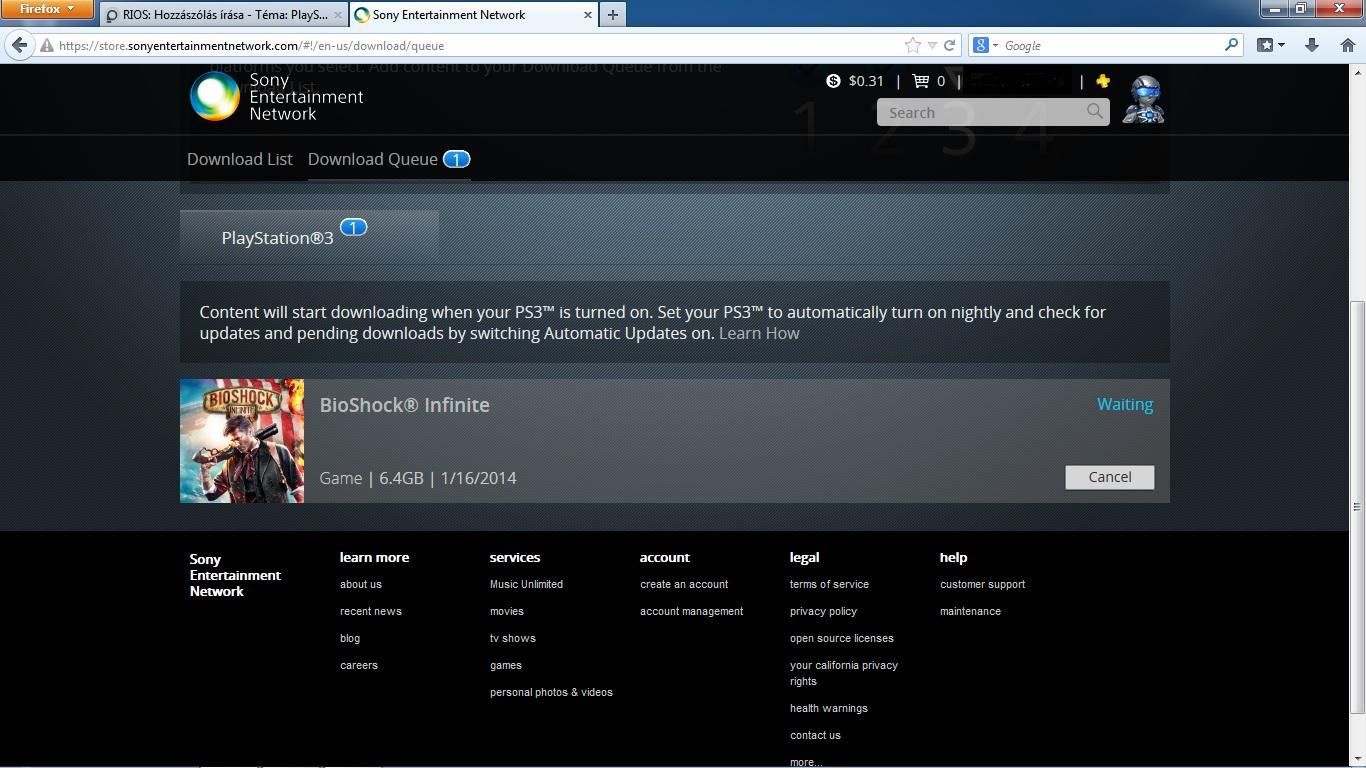
Task: Open the account management link
Action: [x=692, y=611]
